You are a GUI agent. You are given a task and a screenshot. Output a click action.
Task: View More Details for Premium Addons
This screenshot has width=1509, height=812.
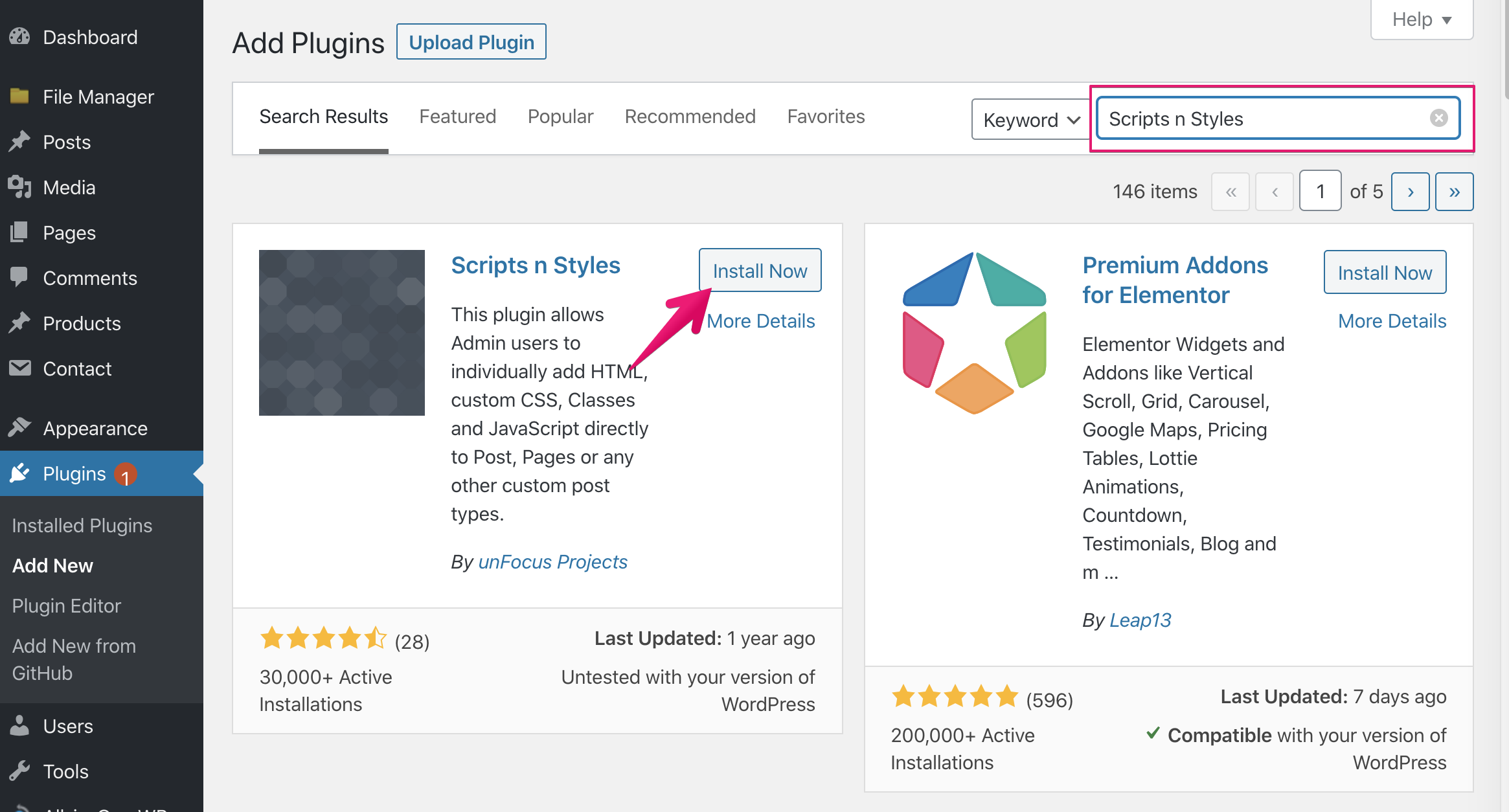point(1392,321)
